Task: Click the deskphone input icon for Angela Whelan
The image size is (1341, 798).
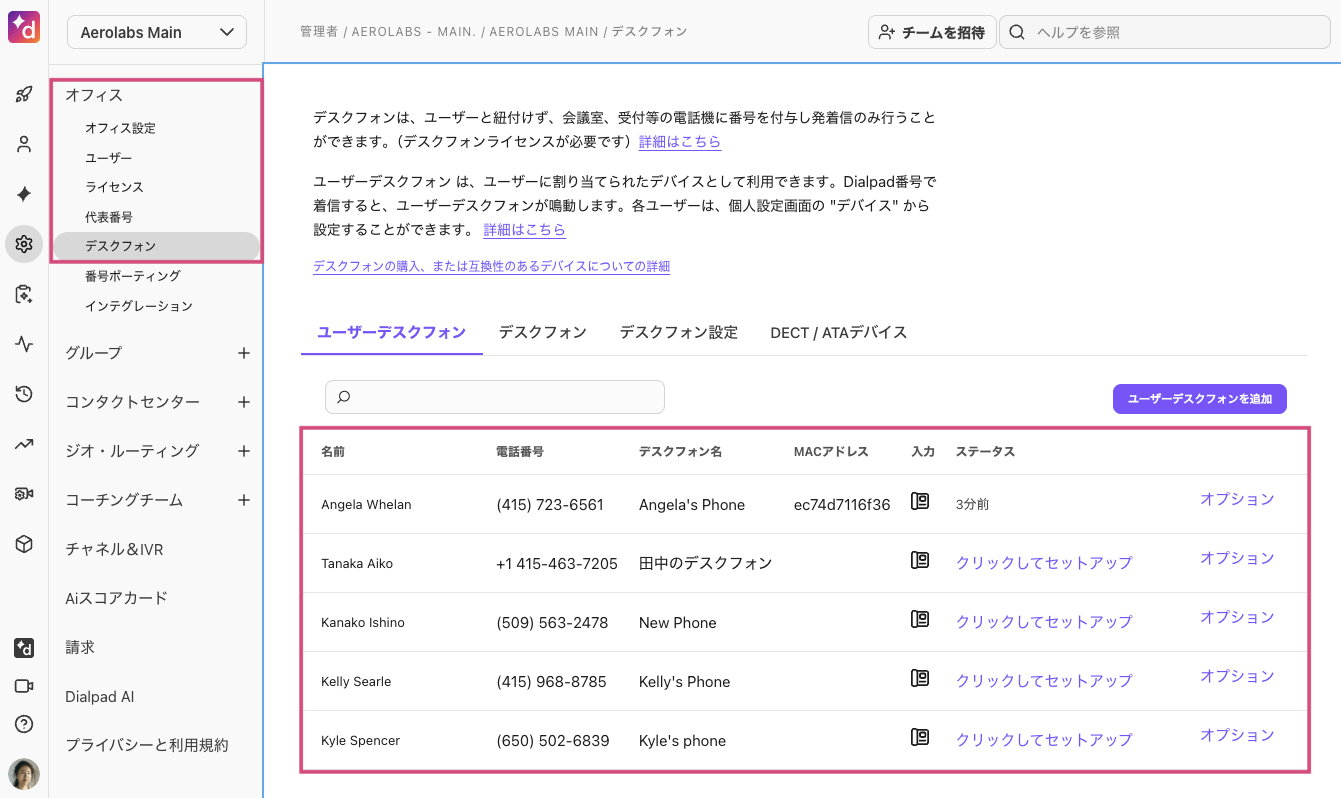Action: pyautogui.click(x=920, y=502)
